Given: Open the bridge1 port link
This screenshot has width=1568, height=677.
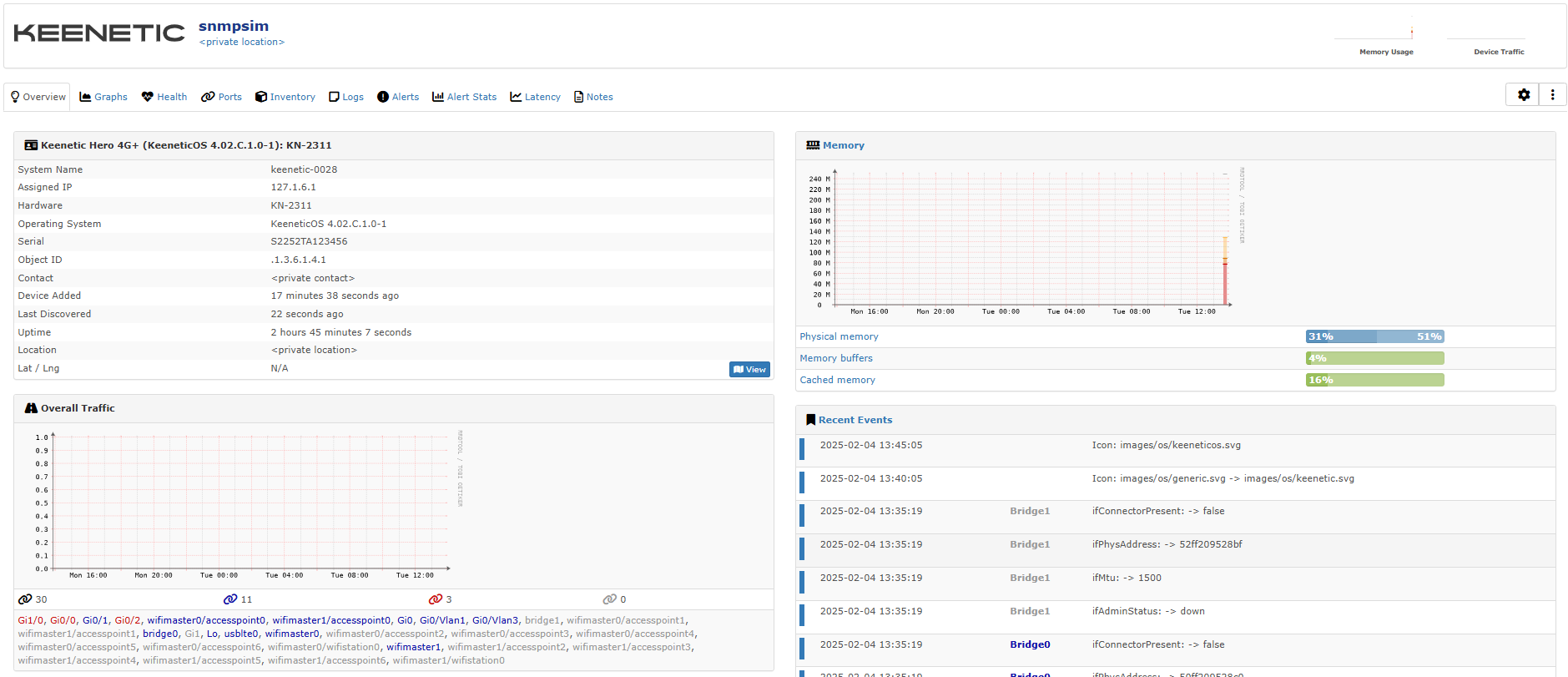Looking at the screenshot, I should (542, 620).
